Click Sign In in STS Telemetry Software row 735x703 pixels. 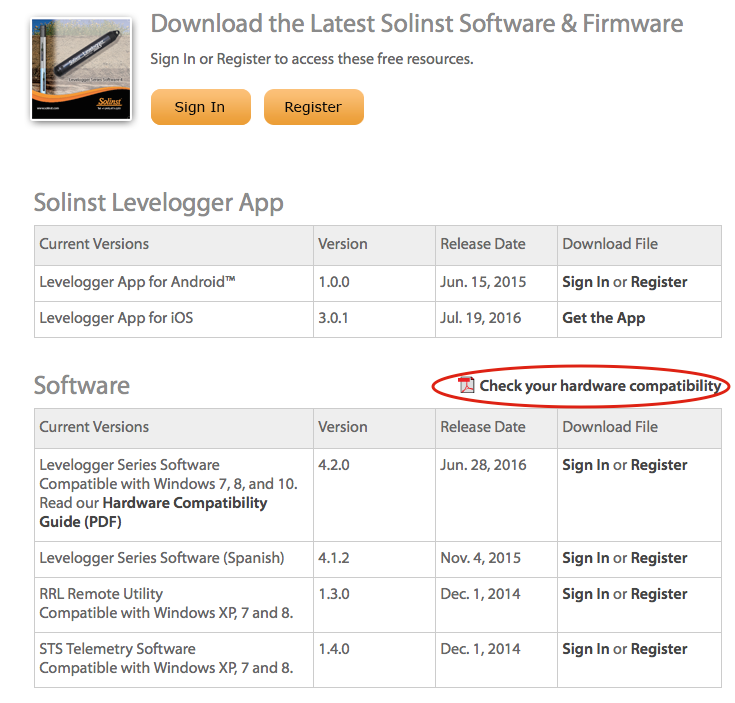tap(585, 649)
